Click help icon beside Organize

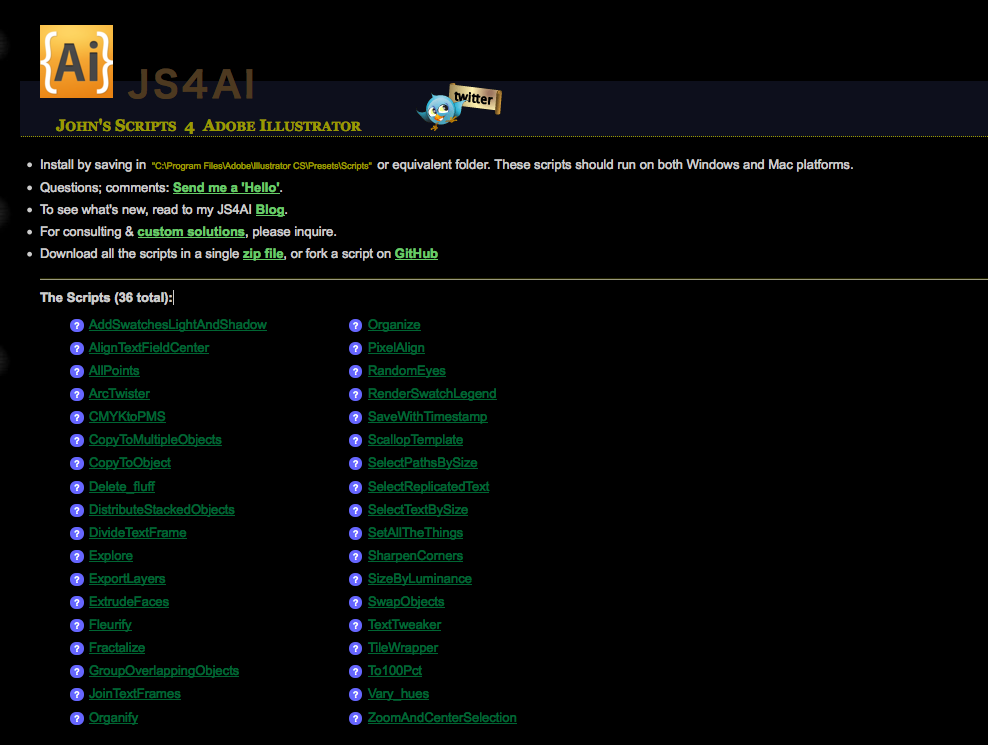click(x=356, y=325)
